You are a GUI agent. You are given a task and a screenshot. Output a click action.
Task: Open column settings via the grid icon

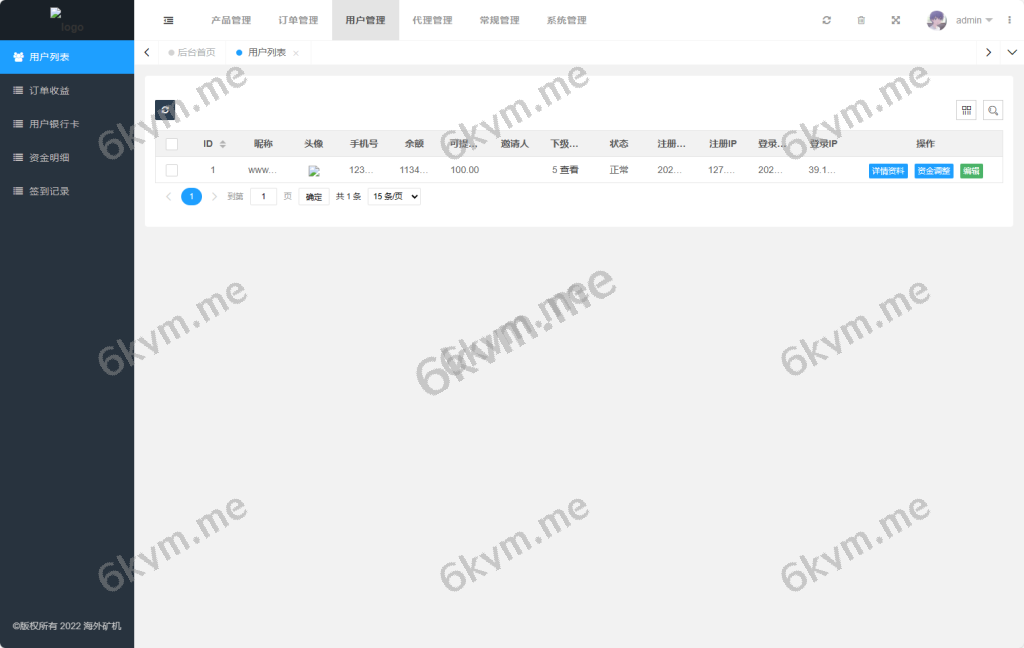pos(965,110)
